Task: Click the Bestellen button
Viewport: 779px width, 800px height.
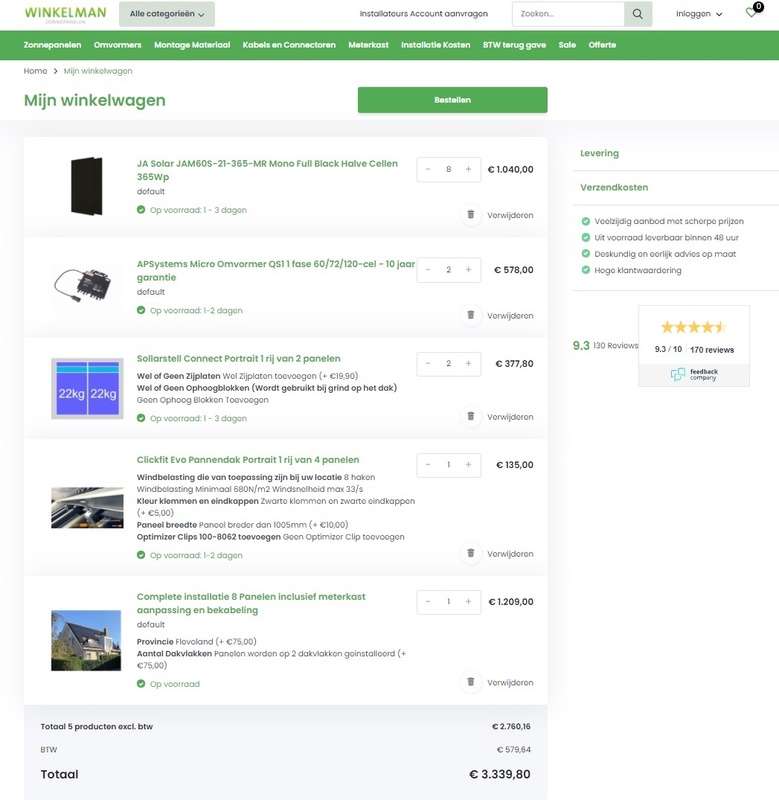Action: pos(453,100)
